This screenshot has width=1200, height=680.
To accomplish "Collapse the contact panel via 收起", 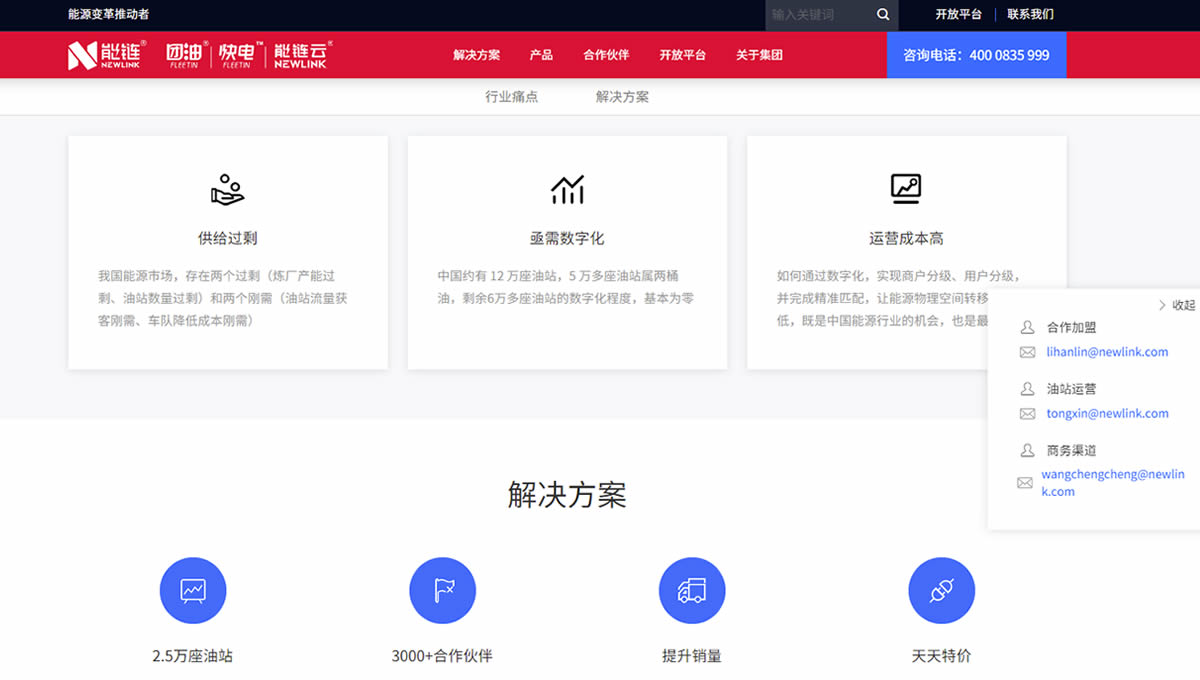I will [x=1177, y=305].
